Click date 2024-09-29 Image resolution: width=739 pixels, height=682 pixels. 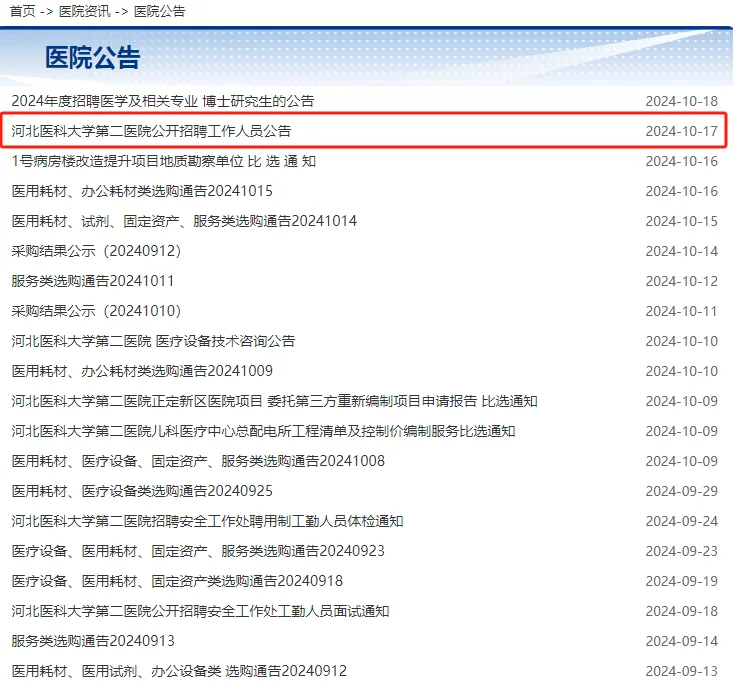pyautogui.click(x=682, y=491)
